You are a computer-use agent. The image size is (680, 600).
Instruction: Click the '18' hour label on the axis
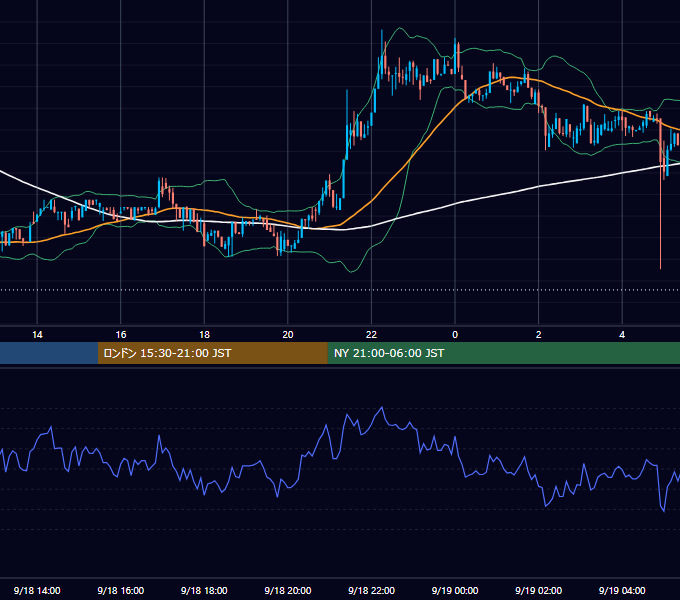[x=204, y=335]
